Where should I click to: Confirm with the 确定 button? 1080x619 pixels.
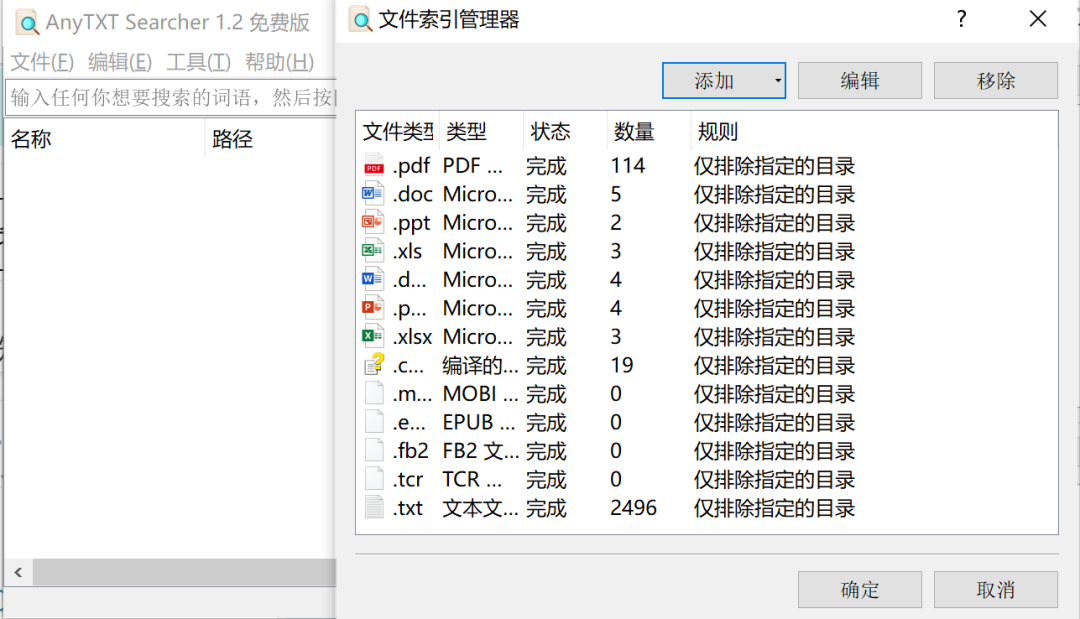[x=860, y=589]
